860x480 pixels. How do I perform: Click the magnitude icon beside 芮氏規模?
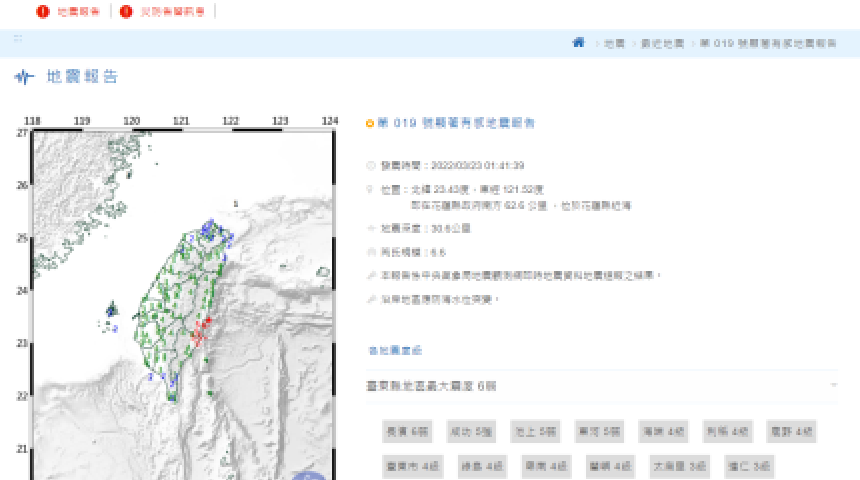371,252
